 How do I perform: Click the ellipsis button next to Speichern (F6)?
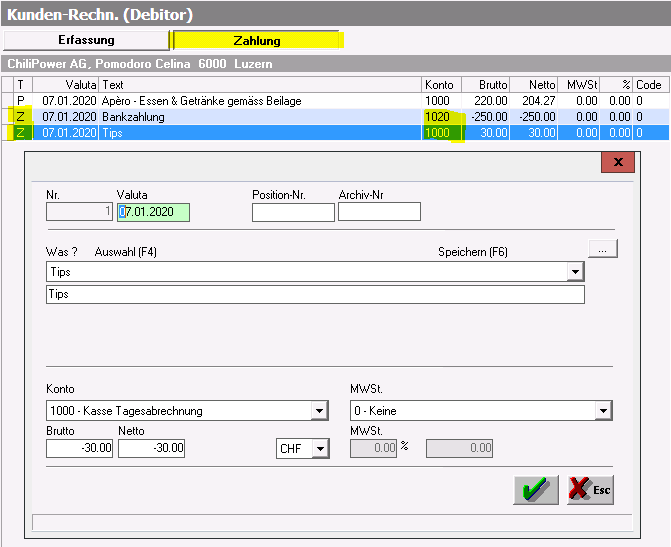603,249
